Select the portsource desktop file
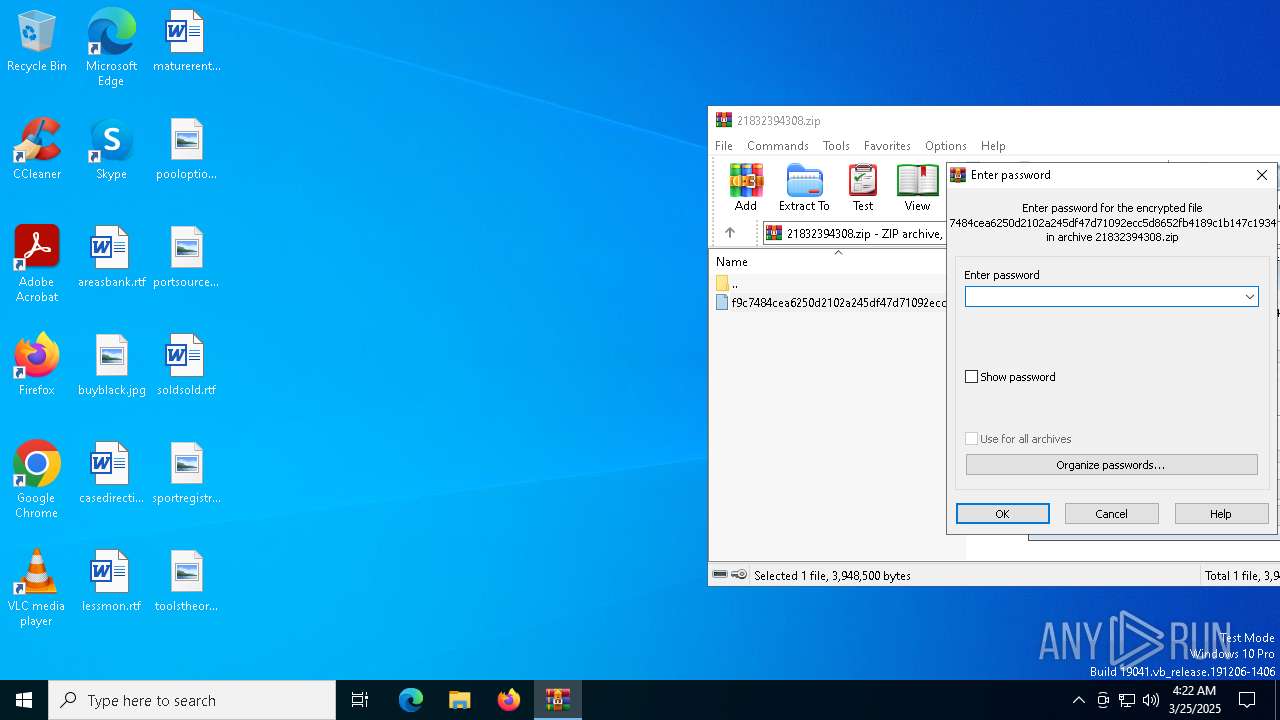 (186, 257)
